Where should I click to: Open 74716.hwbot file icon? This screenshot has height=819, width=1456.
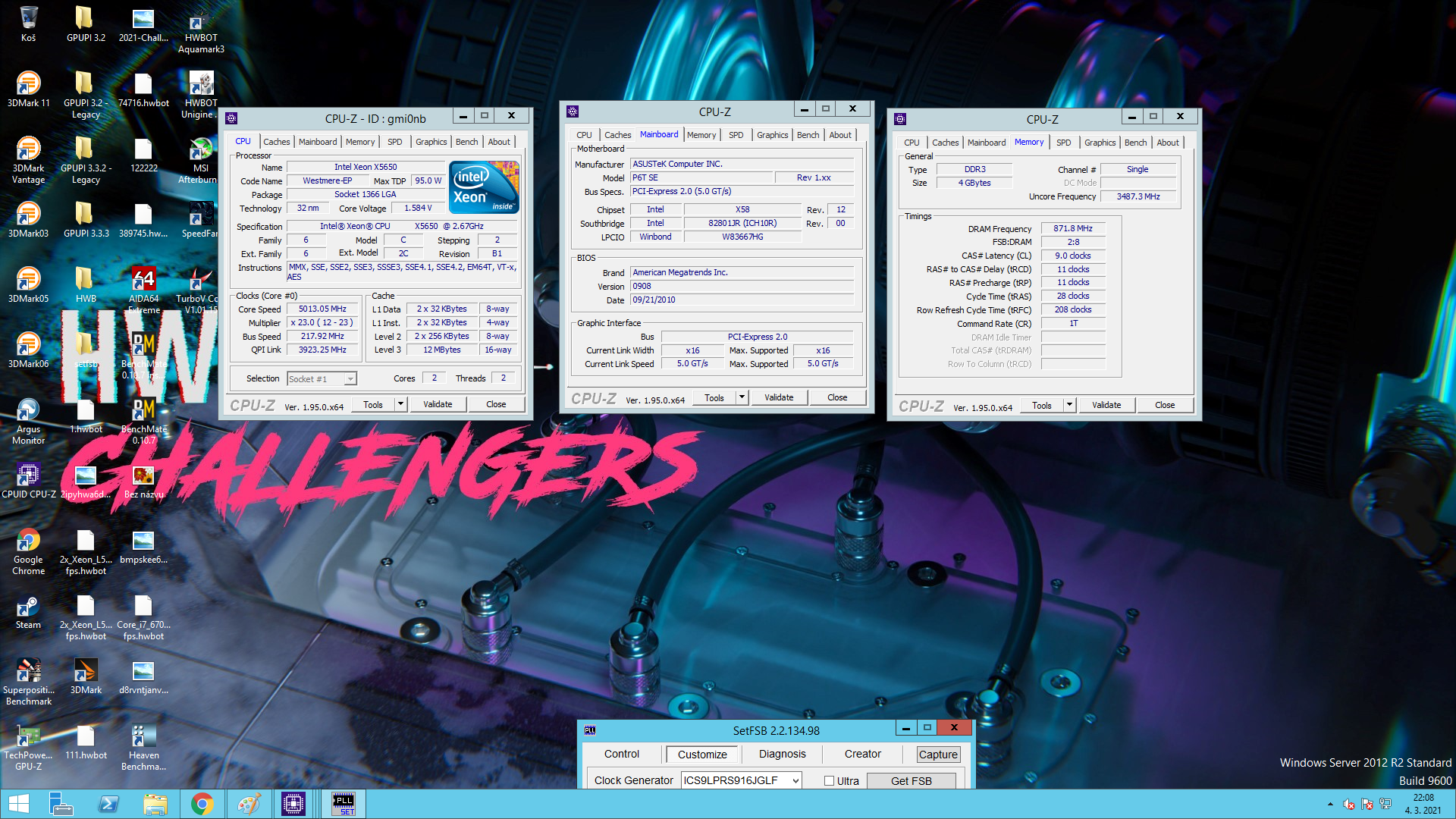pos(144,89)
